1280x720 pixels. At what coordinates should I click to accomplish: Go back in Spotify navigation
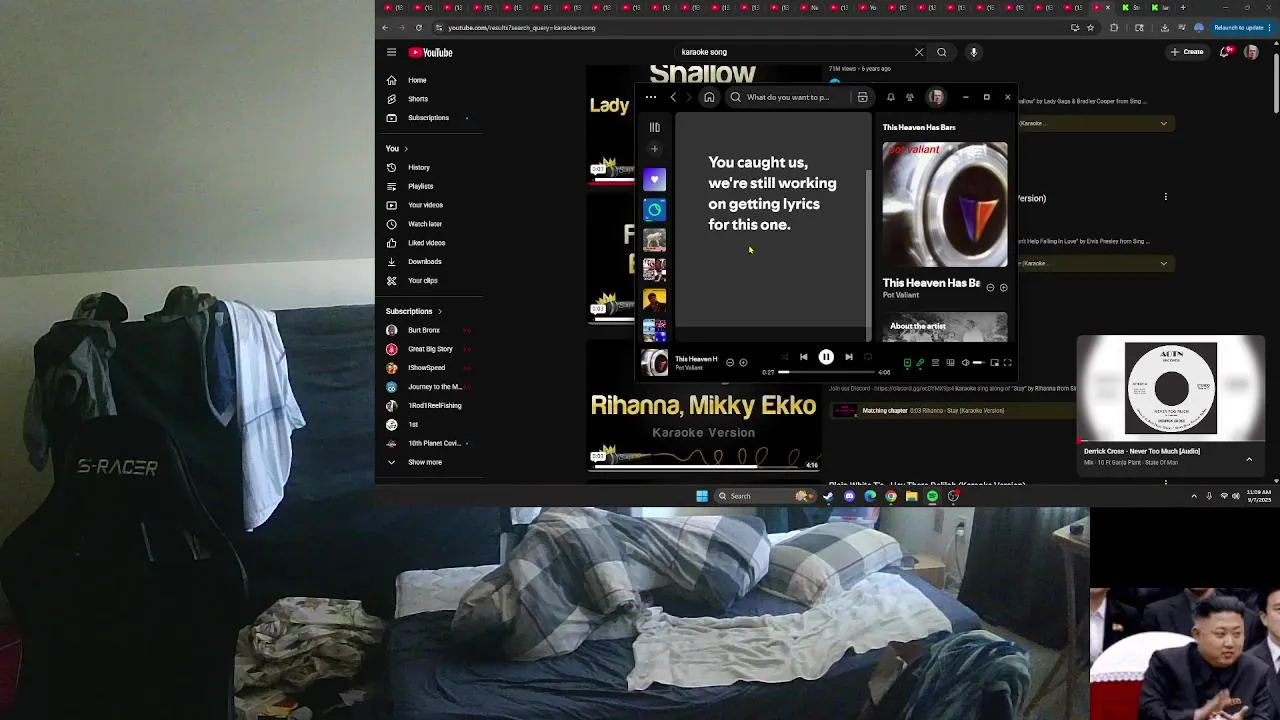tap(673, 97)
